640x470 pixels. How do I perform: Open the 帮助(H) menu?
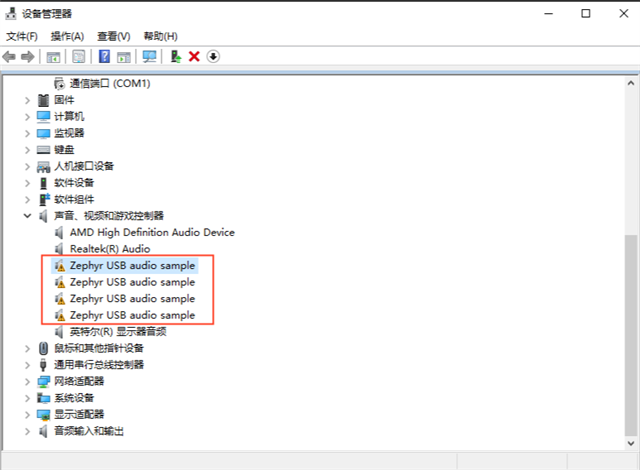[x=160, y=36]
